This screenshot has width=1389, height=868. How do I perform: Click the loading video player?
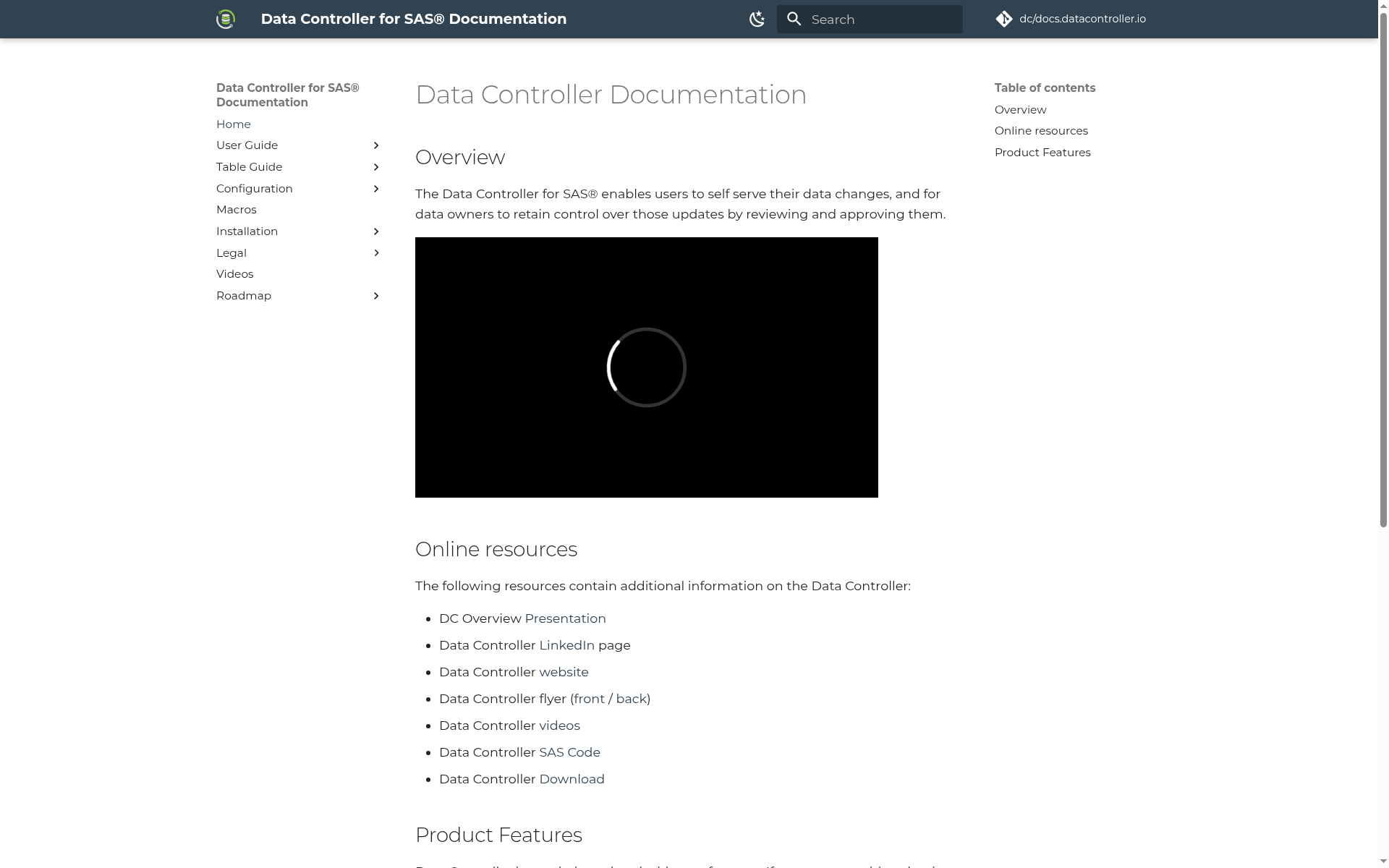(647, 367)
